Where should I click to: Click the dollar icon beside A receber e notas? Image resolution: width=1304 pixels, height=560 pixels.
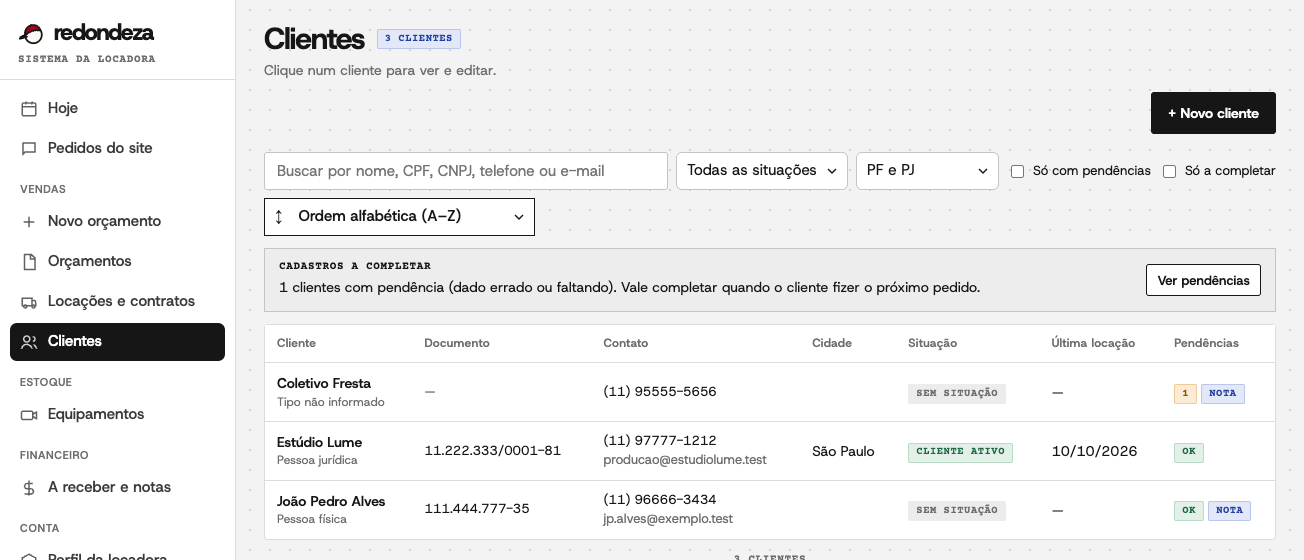coord(29,487)
